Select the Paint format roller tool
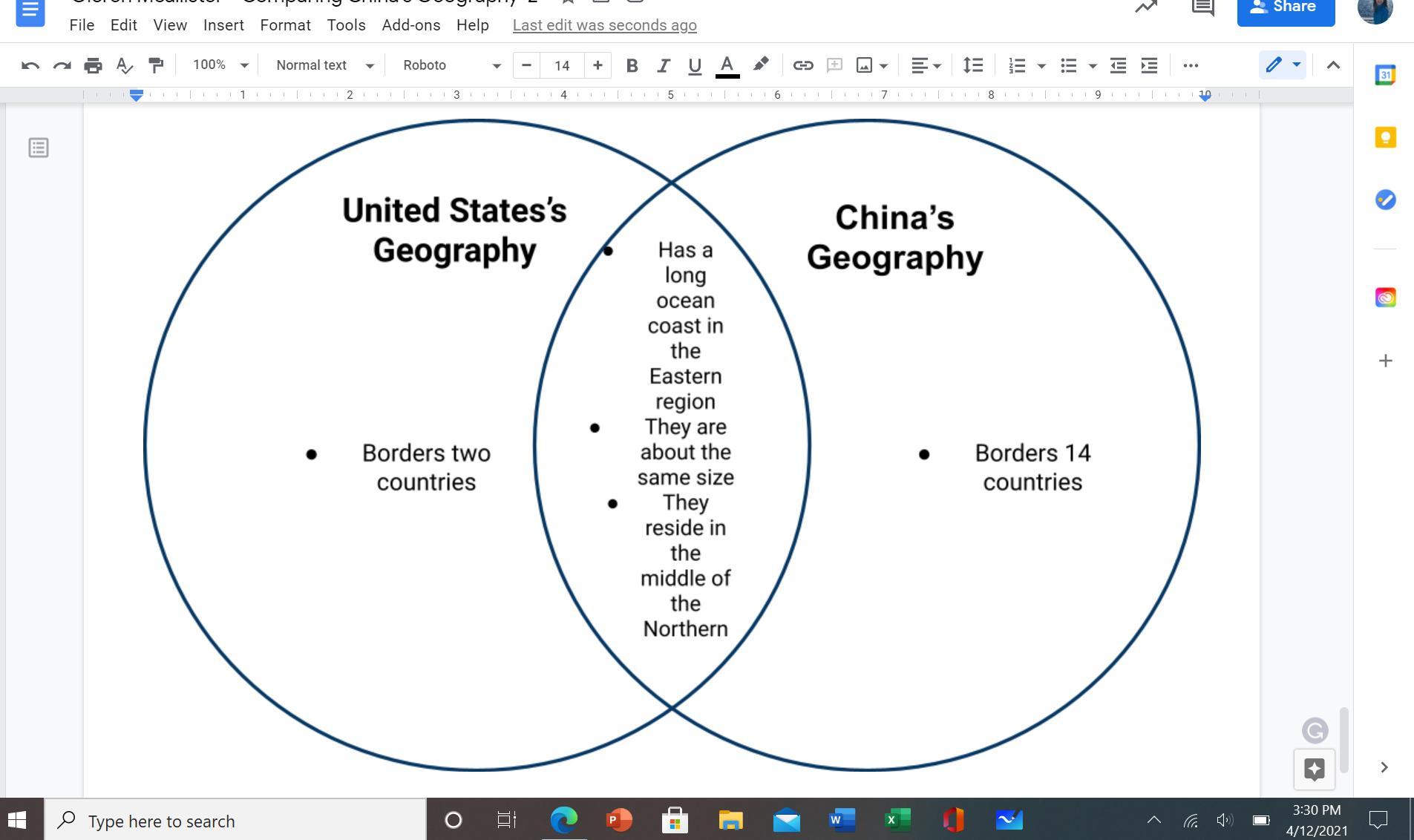 pos(155,65)
